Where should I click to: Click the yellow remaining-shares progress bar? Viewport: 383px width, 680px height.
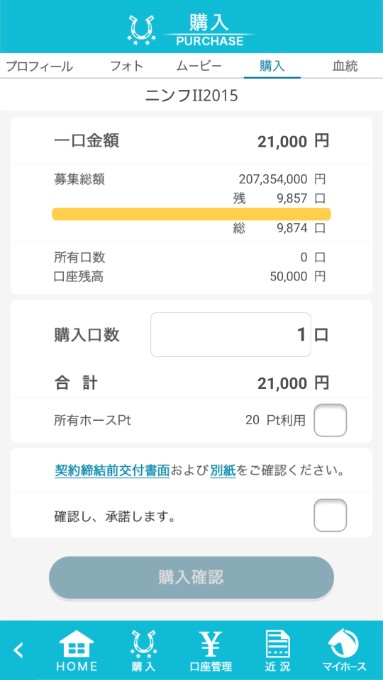[191, 214]
